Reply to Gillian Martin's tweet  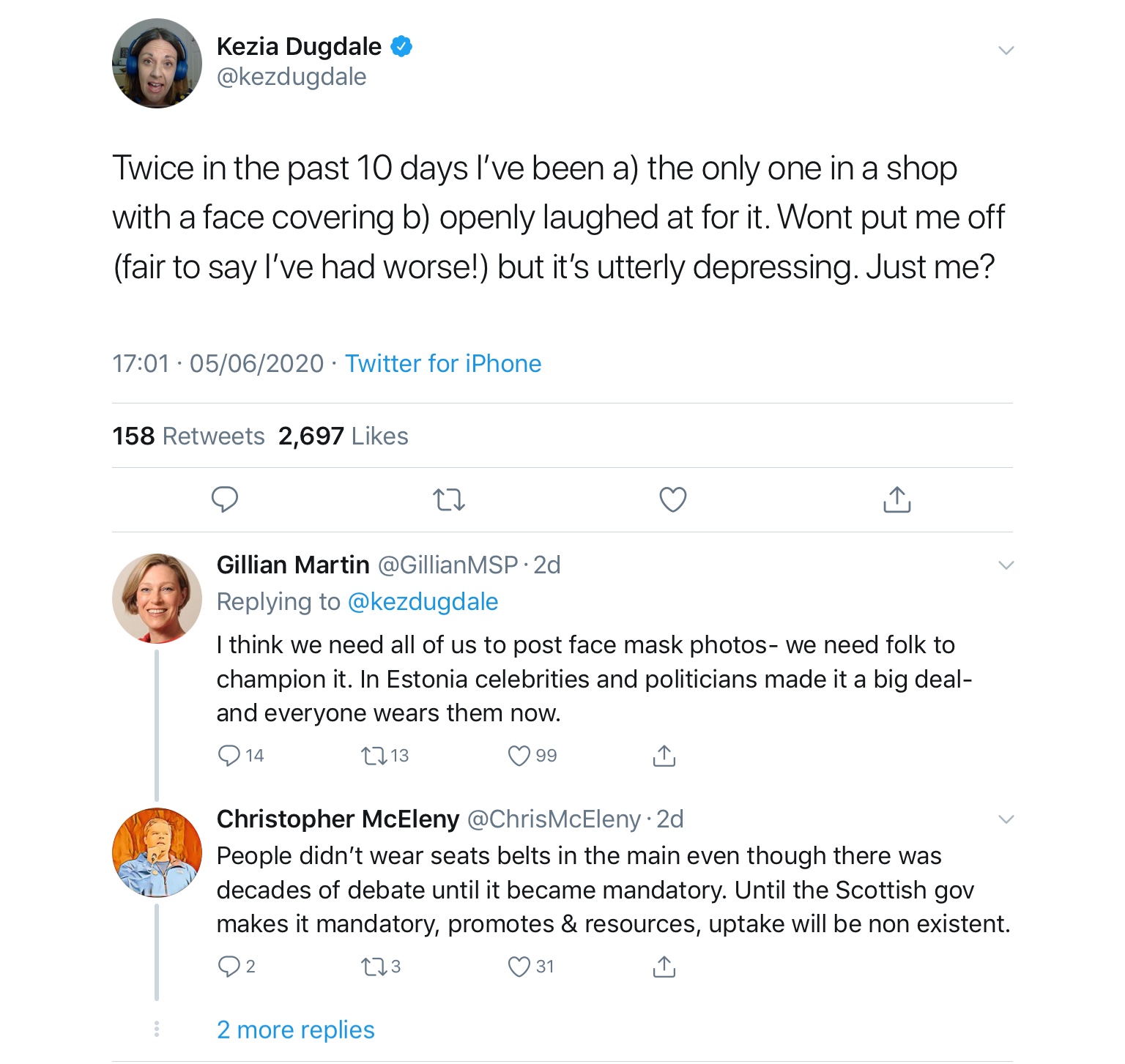[229, 755]
